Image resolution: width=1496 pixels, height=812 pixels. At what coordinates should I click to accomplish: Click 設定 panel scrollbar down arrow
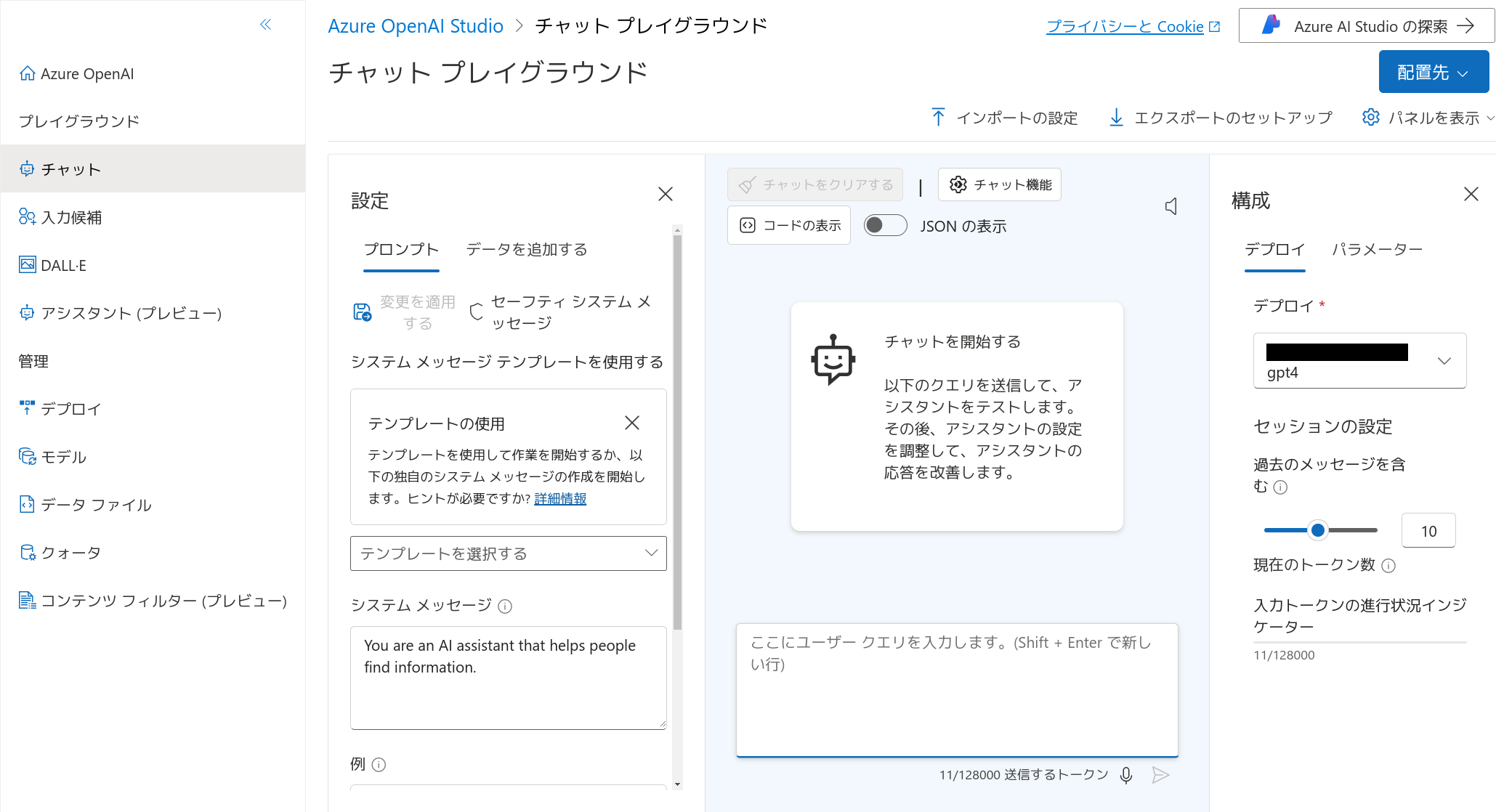click(x=677, y=784)
